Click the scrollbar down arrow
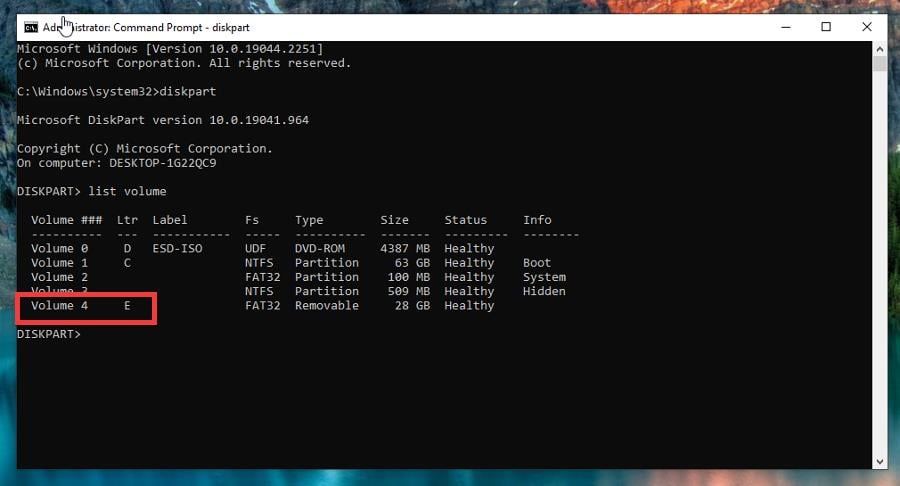 879,461
